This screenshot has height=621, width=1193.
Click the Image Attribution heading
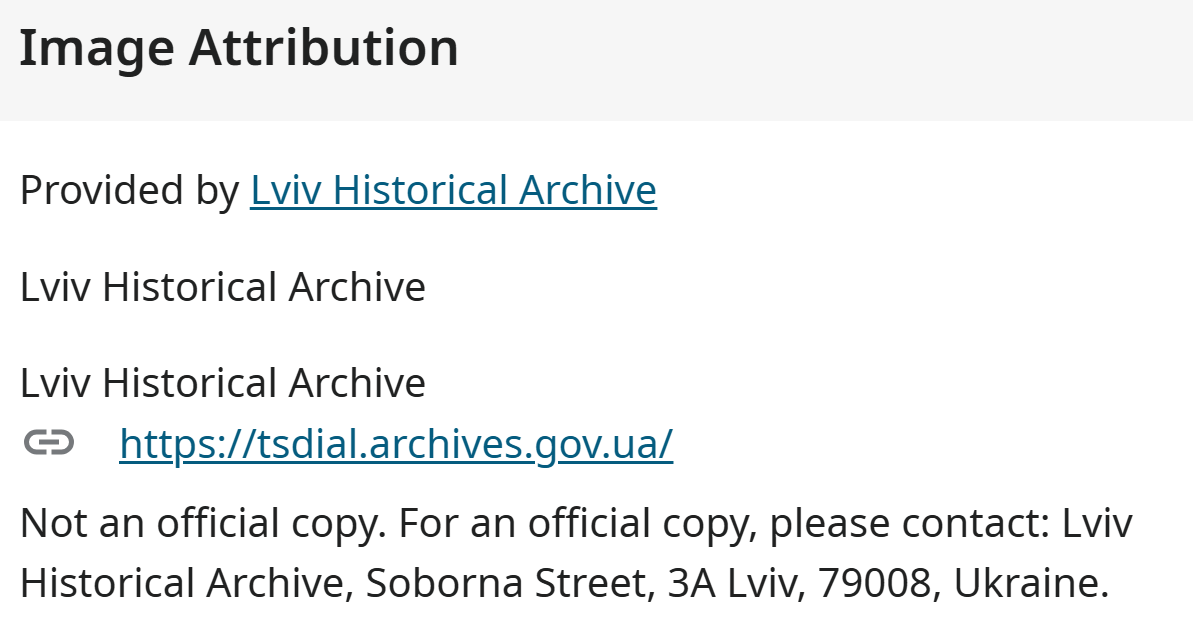pos(239,49)
